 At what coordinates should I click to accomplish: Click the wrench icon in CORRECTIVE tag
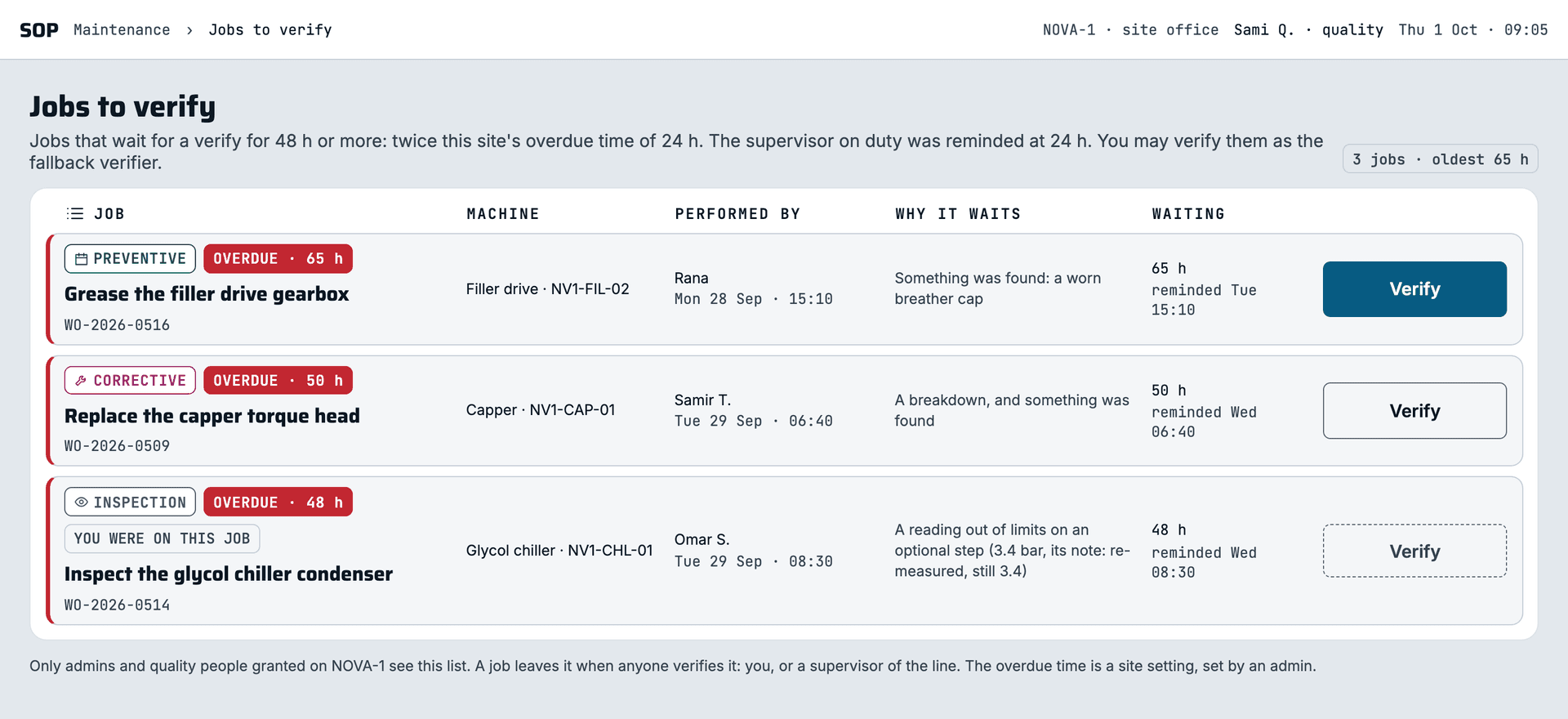click(x=81, y=381)
